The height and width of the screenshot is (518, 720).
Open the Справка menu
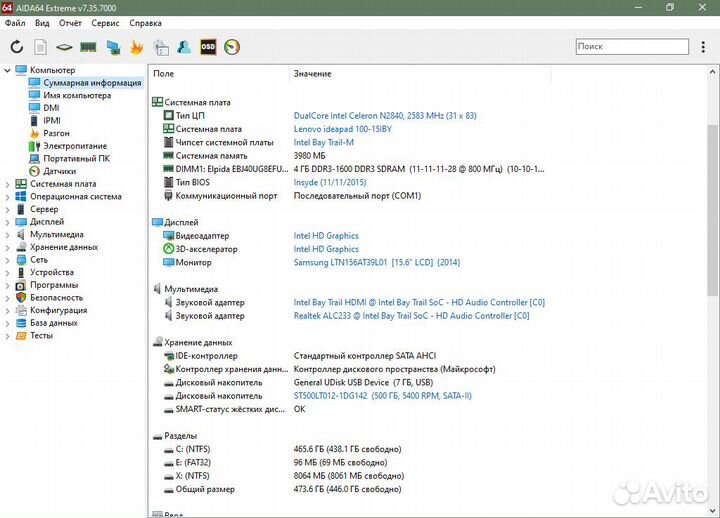click(x=145, y=23)
